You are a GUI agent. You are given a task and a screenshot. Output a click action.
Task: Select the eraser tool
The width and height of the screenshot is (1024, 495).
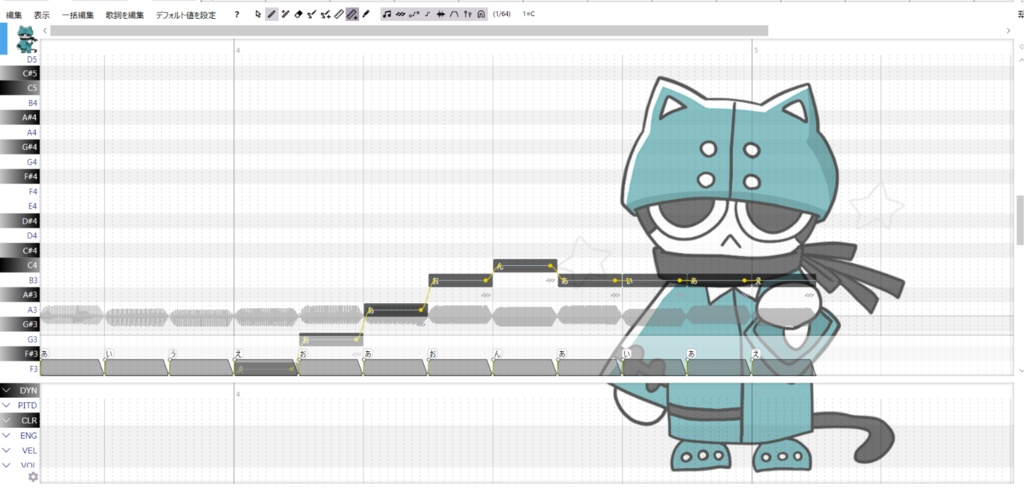298,14
